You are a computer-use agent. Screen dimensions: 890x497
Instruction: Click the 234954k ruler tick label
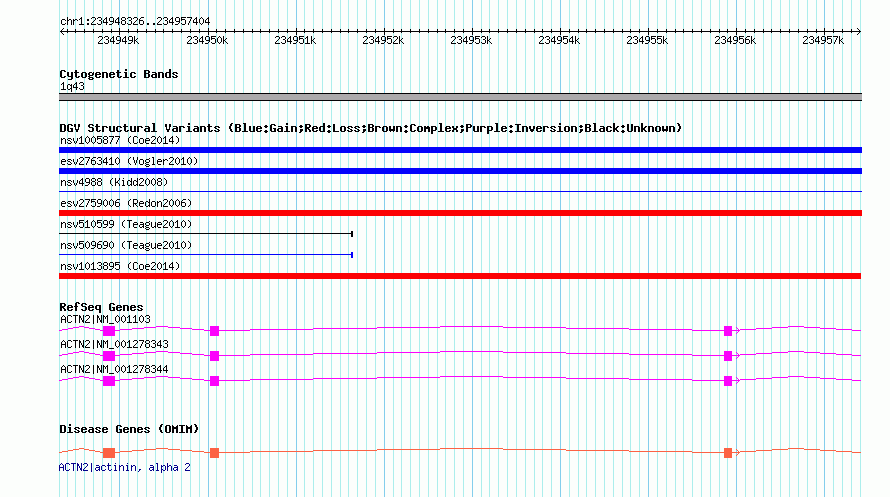pos(559,41)
